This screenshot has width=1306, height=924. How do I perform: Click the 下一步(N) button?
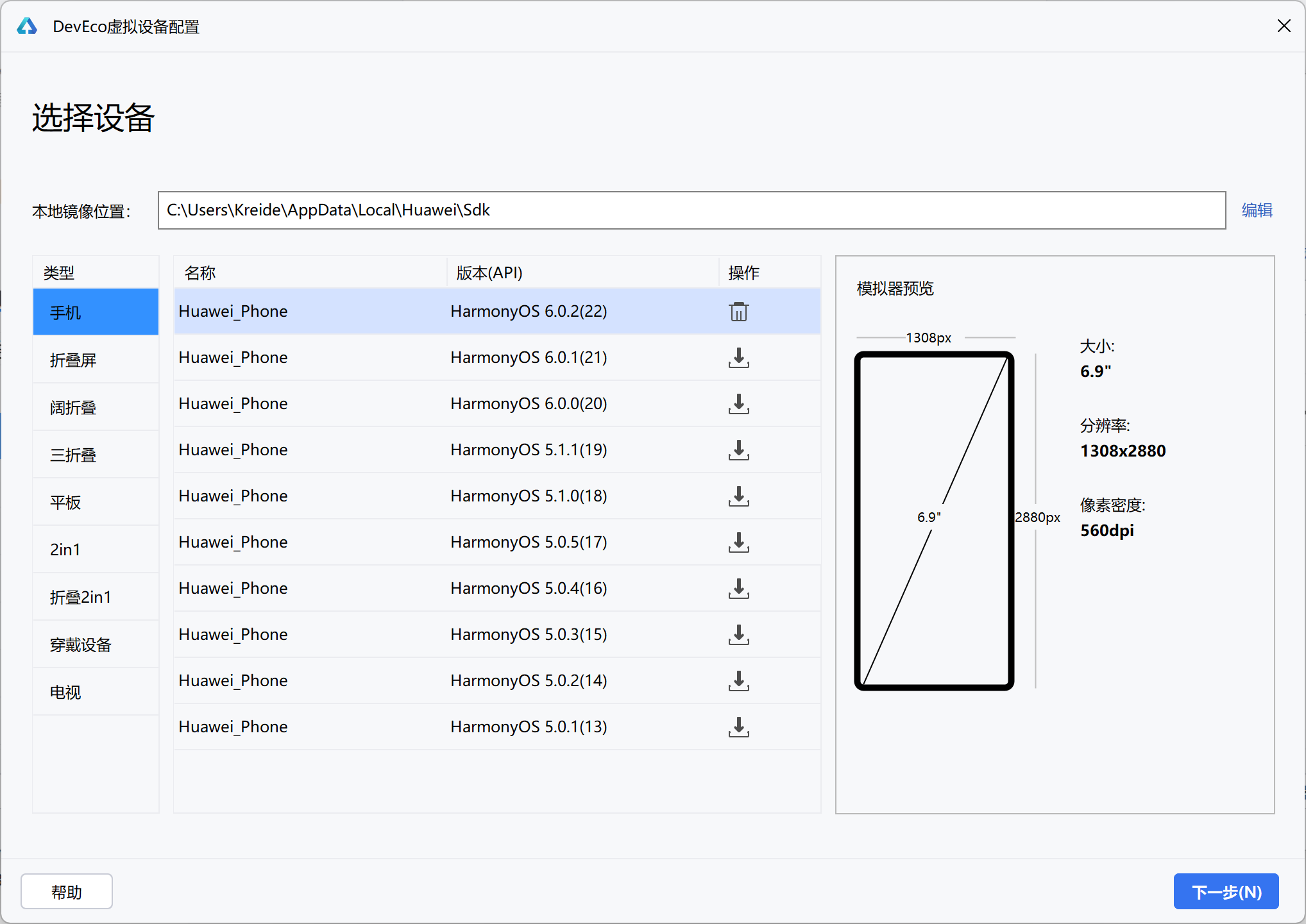coord(1226,891)
